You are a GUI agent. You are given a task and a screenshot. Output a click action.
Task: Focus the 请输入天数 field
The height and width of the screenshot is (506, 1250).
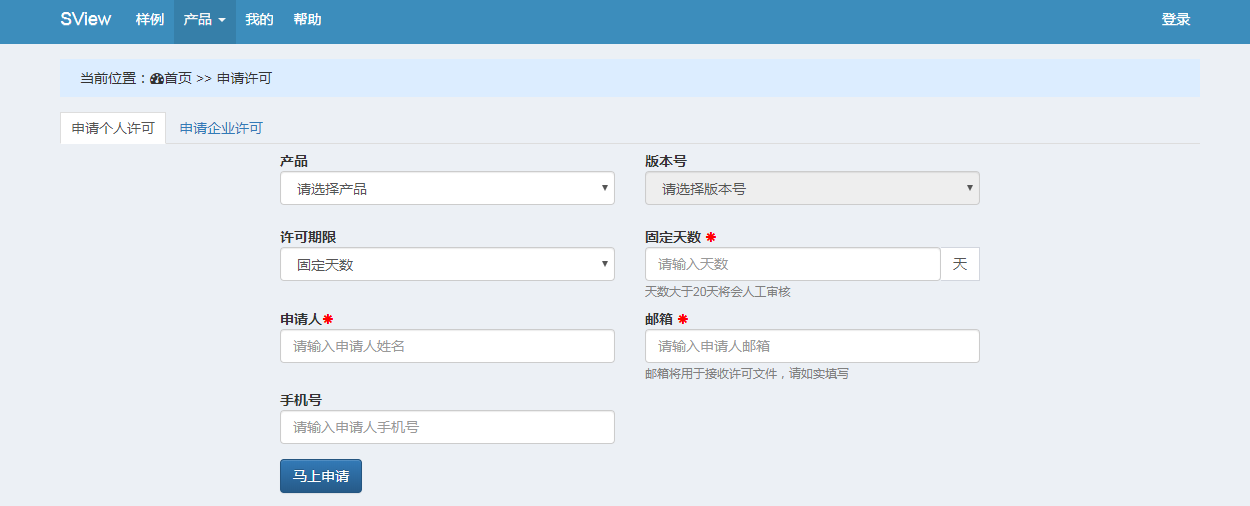click(x=793, y=264)
